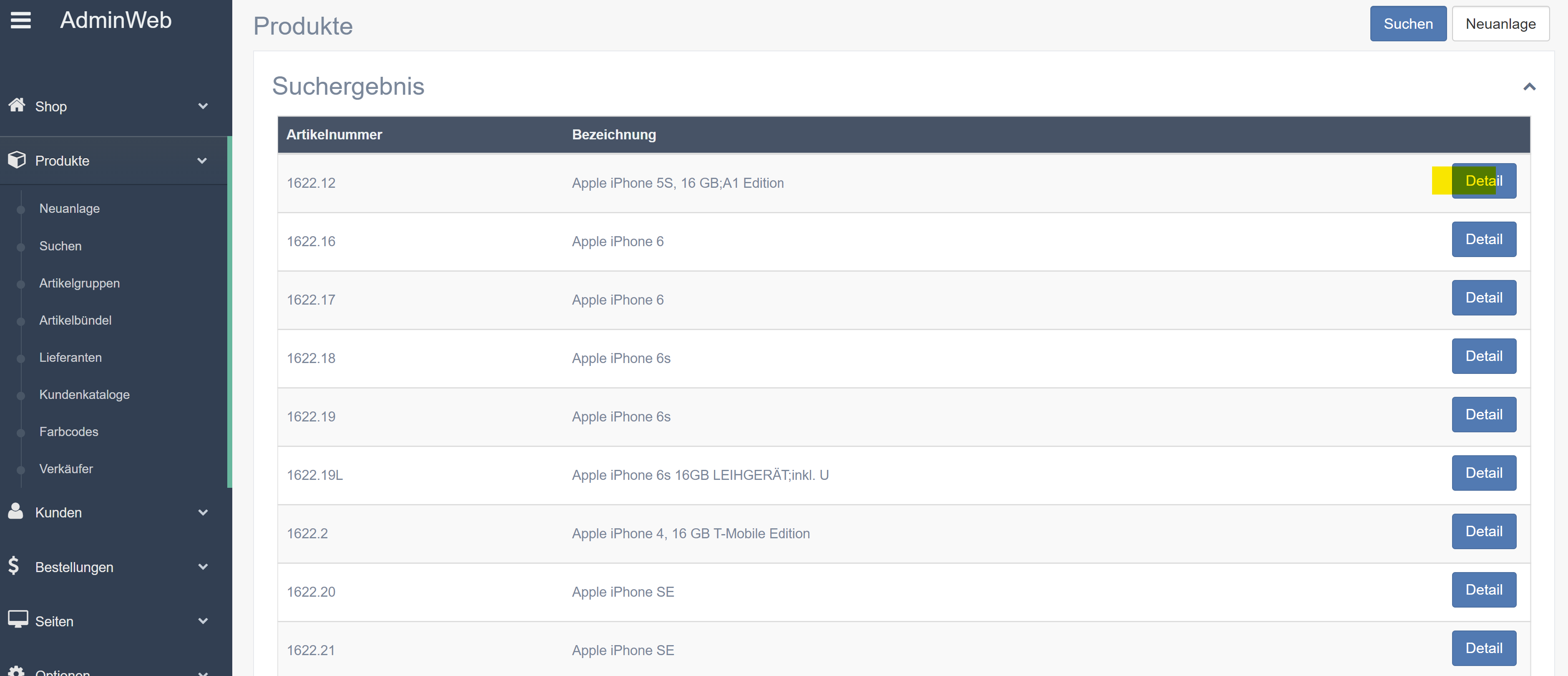Image resolution: width=1568 pixels, height=676 pixels.
Task: Open Detail for article 1622.18
Action: 1483,356
